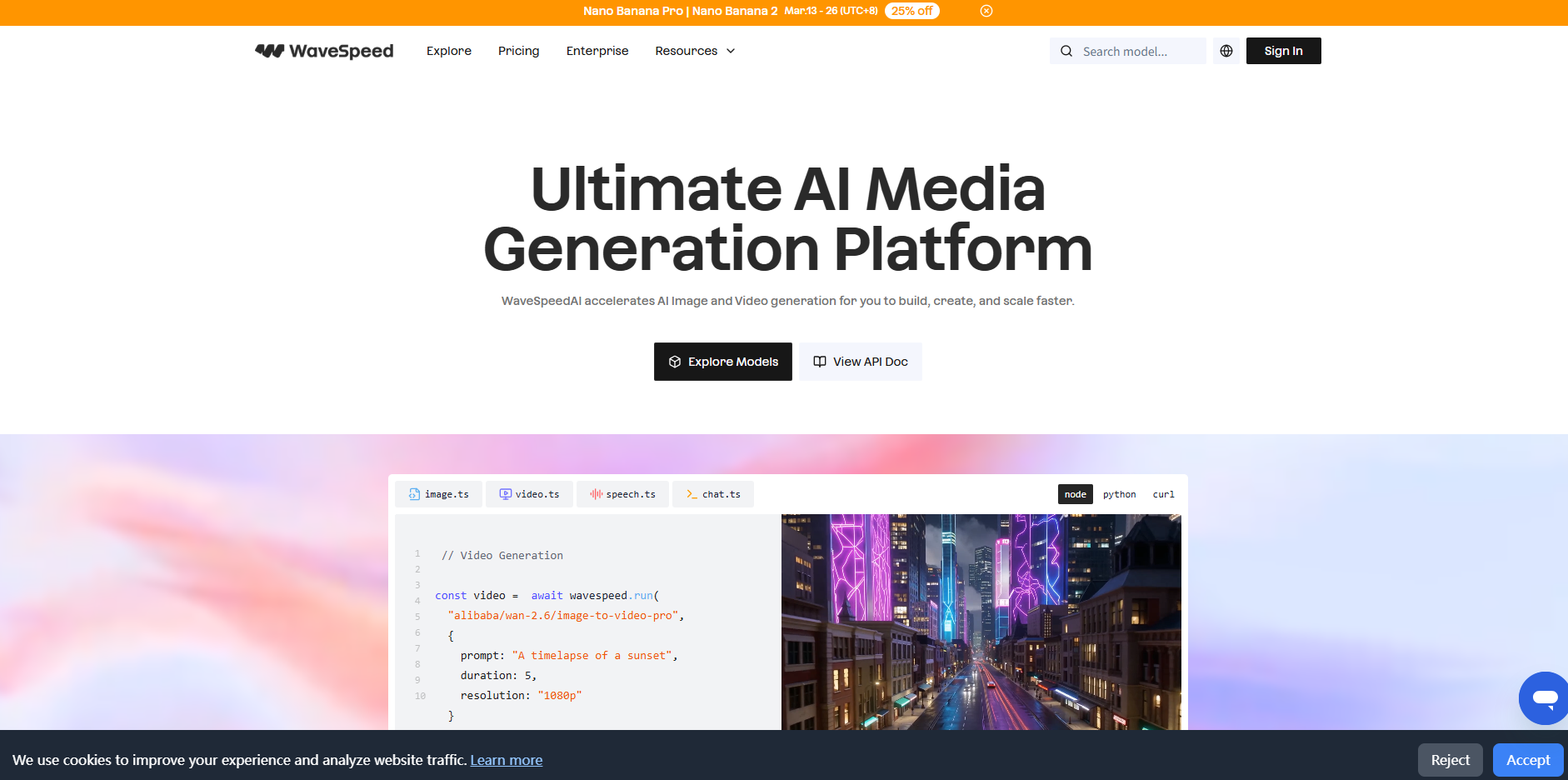Screen dimensions: 1568x780
Task: Select the speech.ts tab
Action: (622, 494)
